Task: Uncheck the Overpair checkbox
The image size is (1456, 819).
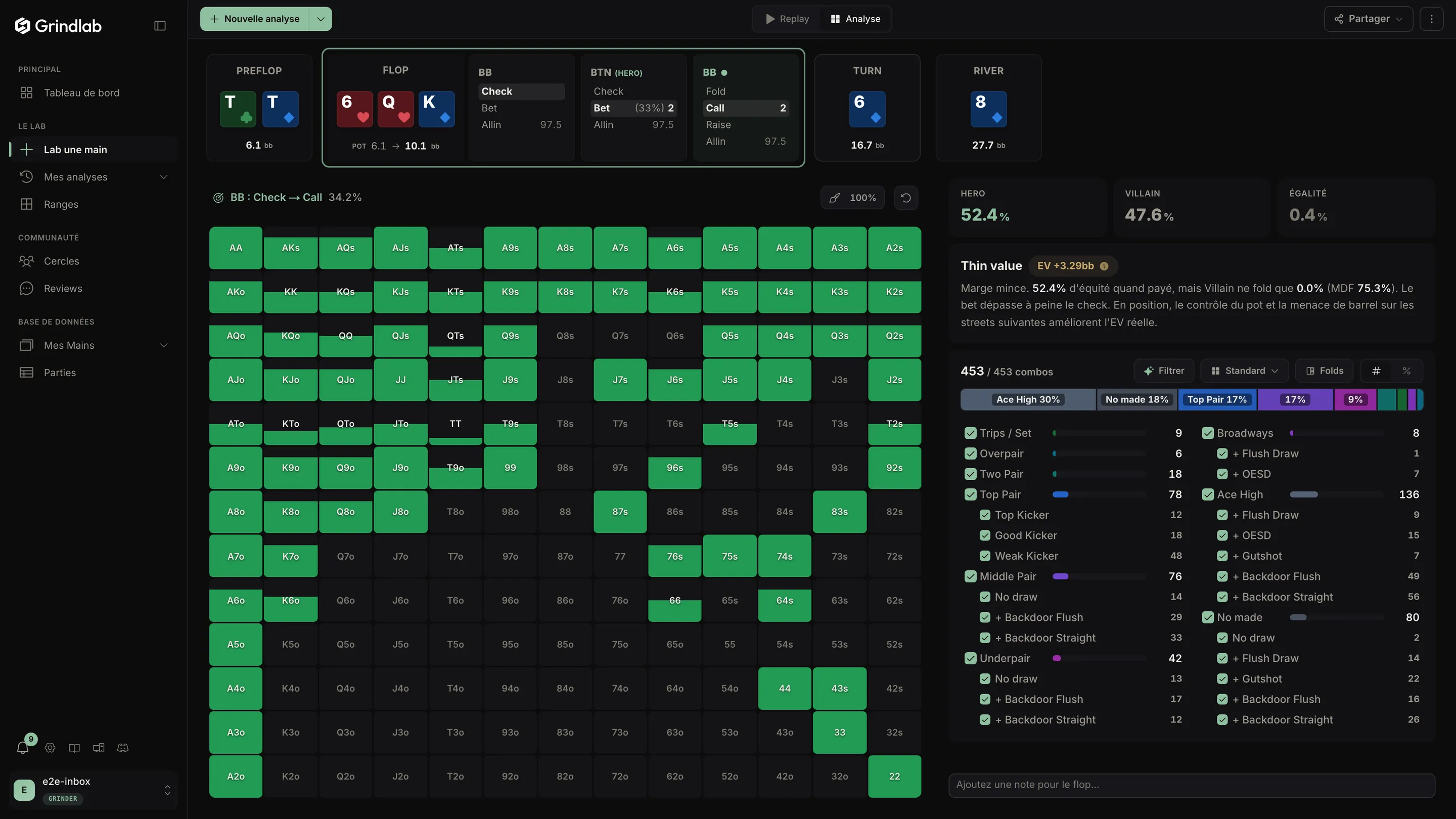Action: tap(971, 453)
